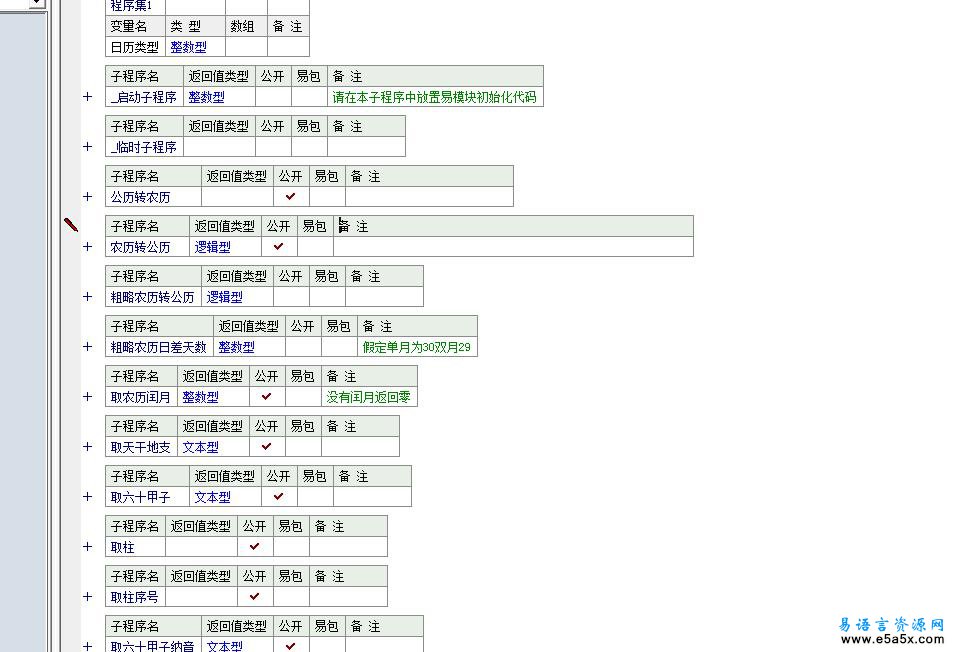
Task: Click the 类 型 column header
Action: 195,26
